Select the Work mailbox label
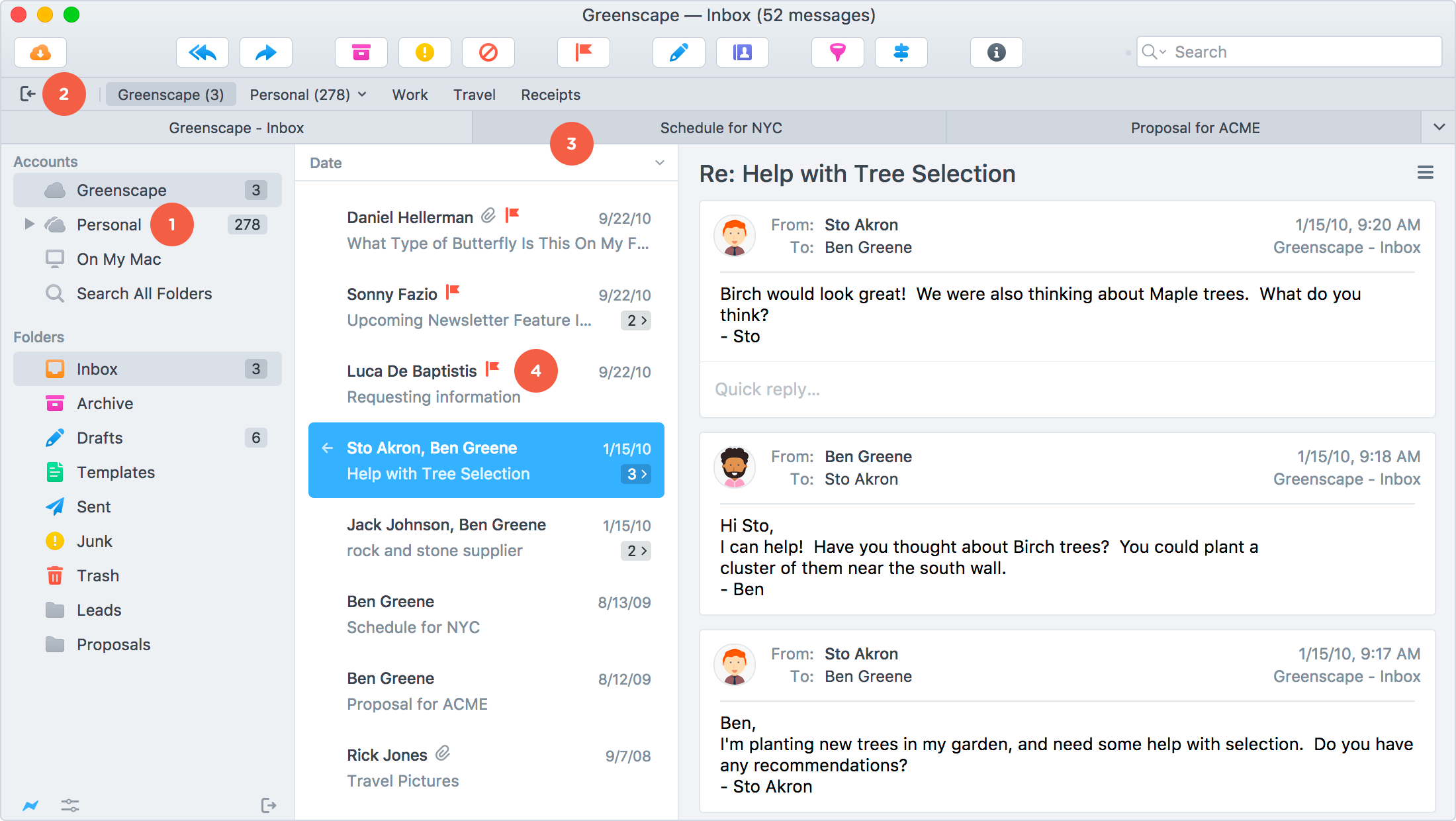1456x821 pixels. 409,95
